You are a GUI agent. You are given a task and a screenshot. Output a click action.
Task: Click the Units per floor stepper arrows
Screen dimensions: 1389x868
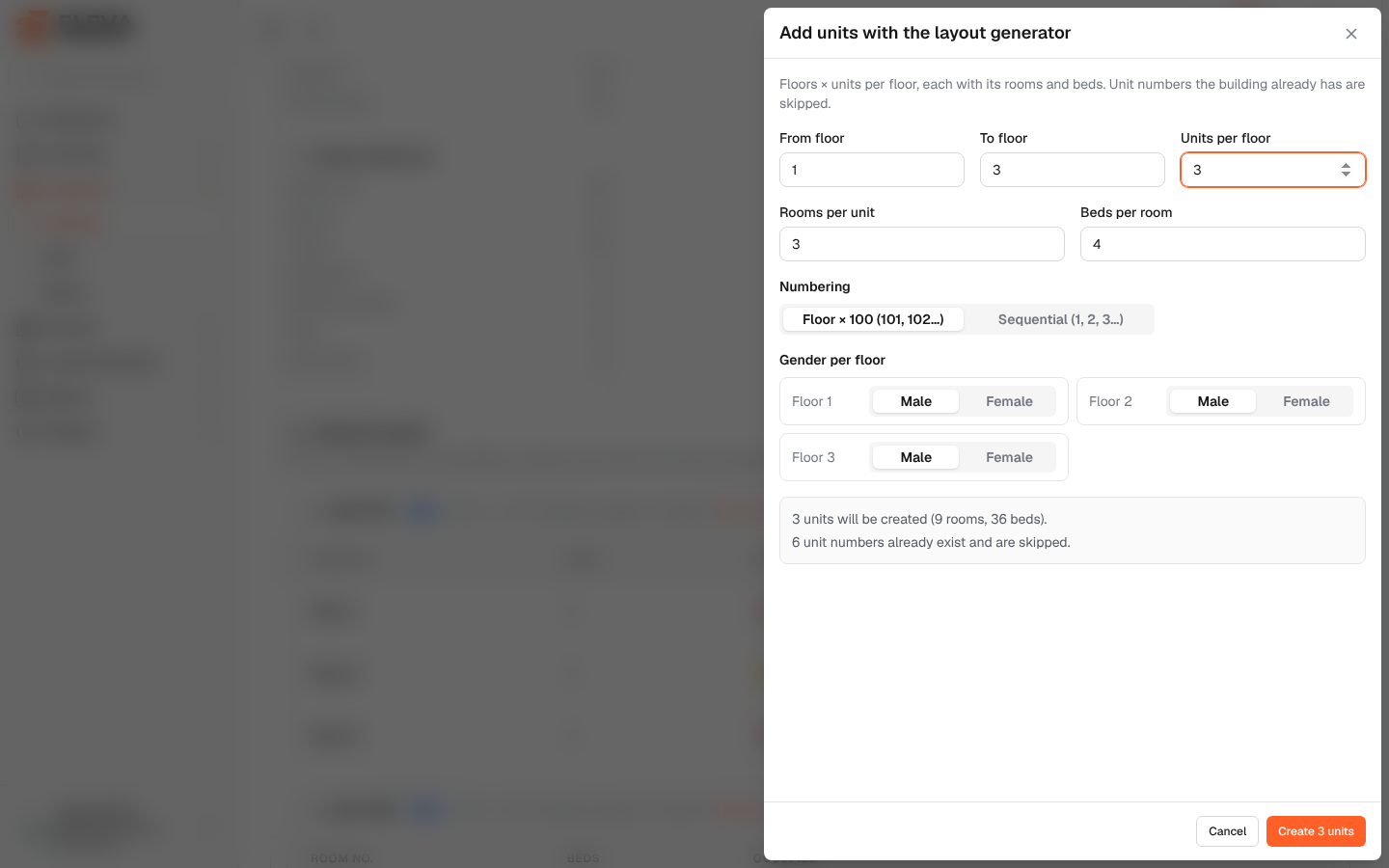[x=1346, y=170]
